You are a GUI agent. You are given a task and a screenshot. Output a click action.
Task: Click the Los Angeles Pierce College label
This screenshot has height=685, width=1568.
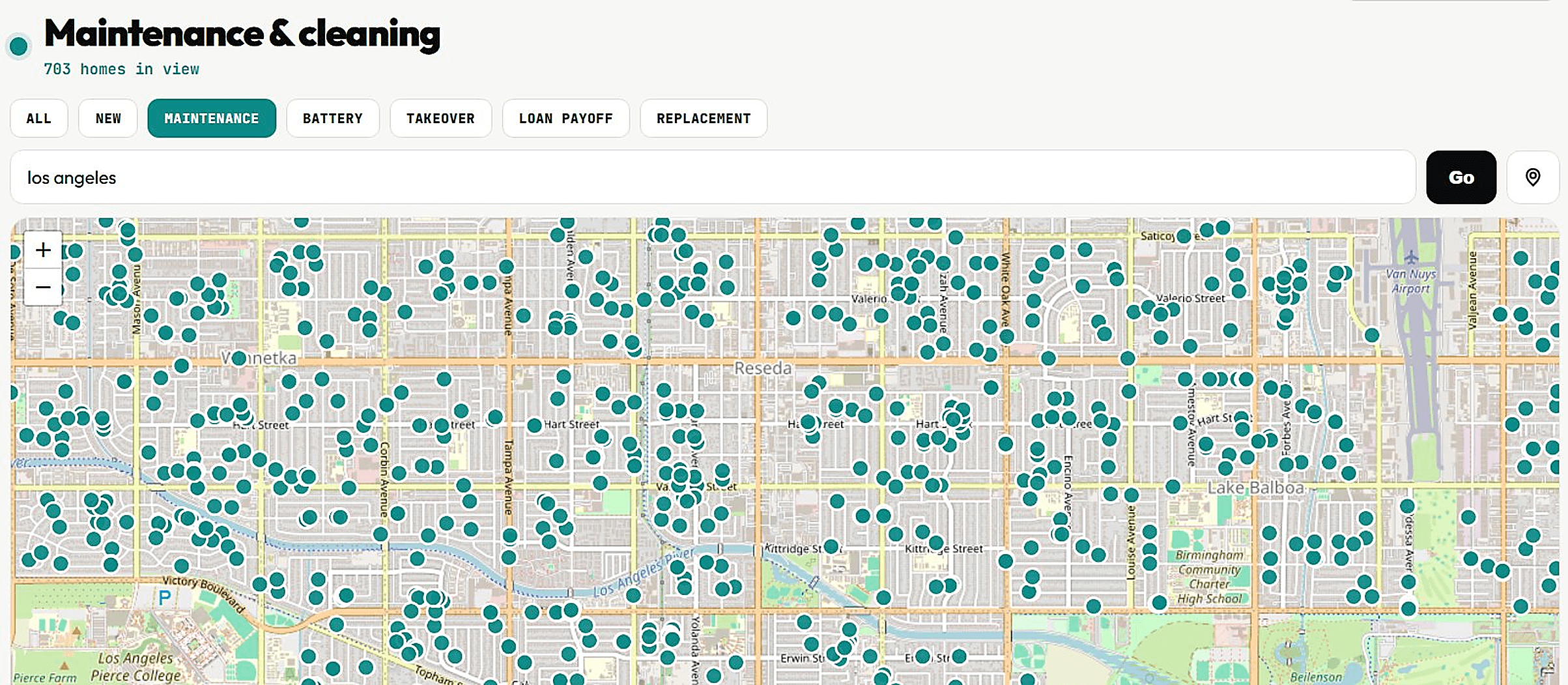[135, 667]
